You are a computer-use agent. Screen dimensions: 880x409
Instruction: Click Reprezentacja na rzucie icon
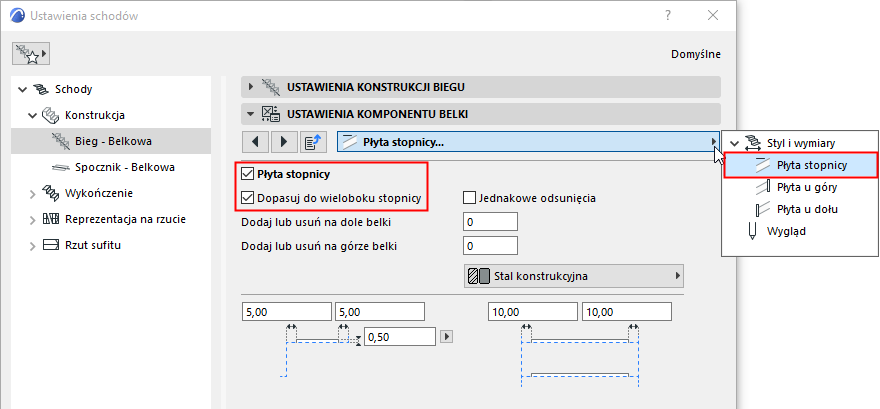(x=51, y=219)
